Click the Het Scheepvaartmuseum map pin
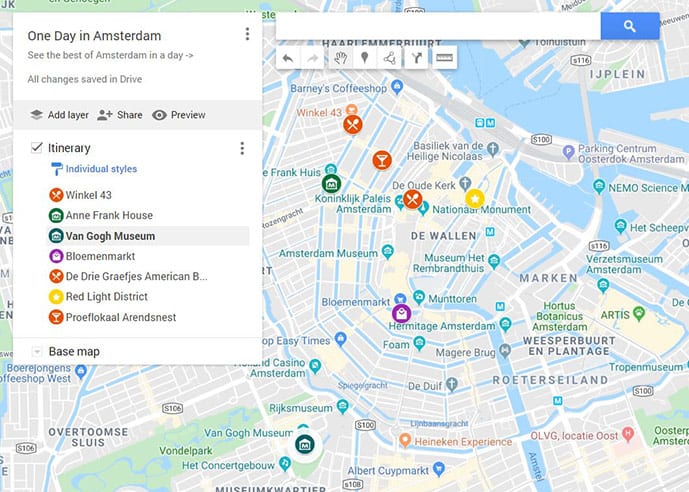Viewport: 689px width, 492px height. [x=620, y=226]
